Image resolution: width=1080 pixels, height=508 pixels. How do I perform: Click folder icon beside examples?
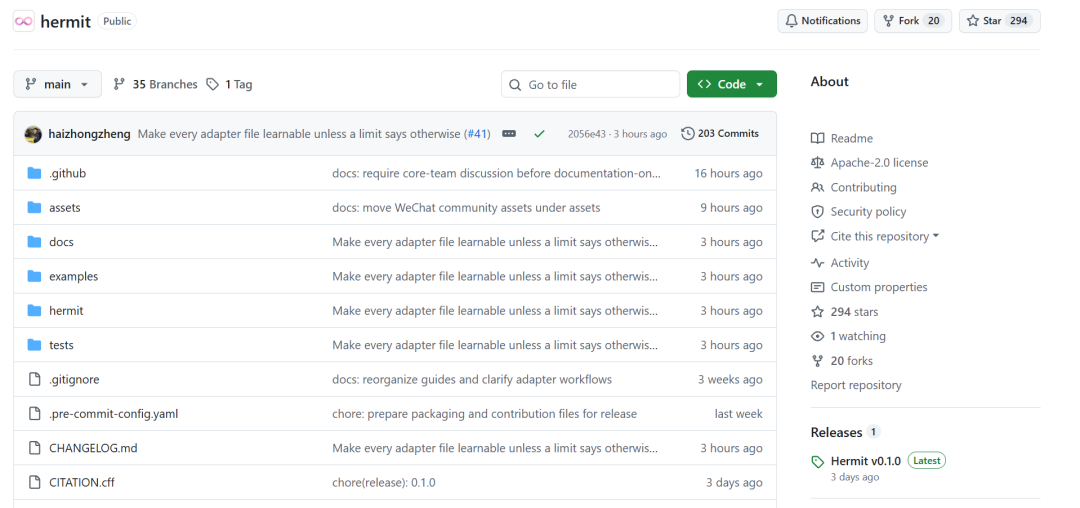click(x=34, y=276)
